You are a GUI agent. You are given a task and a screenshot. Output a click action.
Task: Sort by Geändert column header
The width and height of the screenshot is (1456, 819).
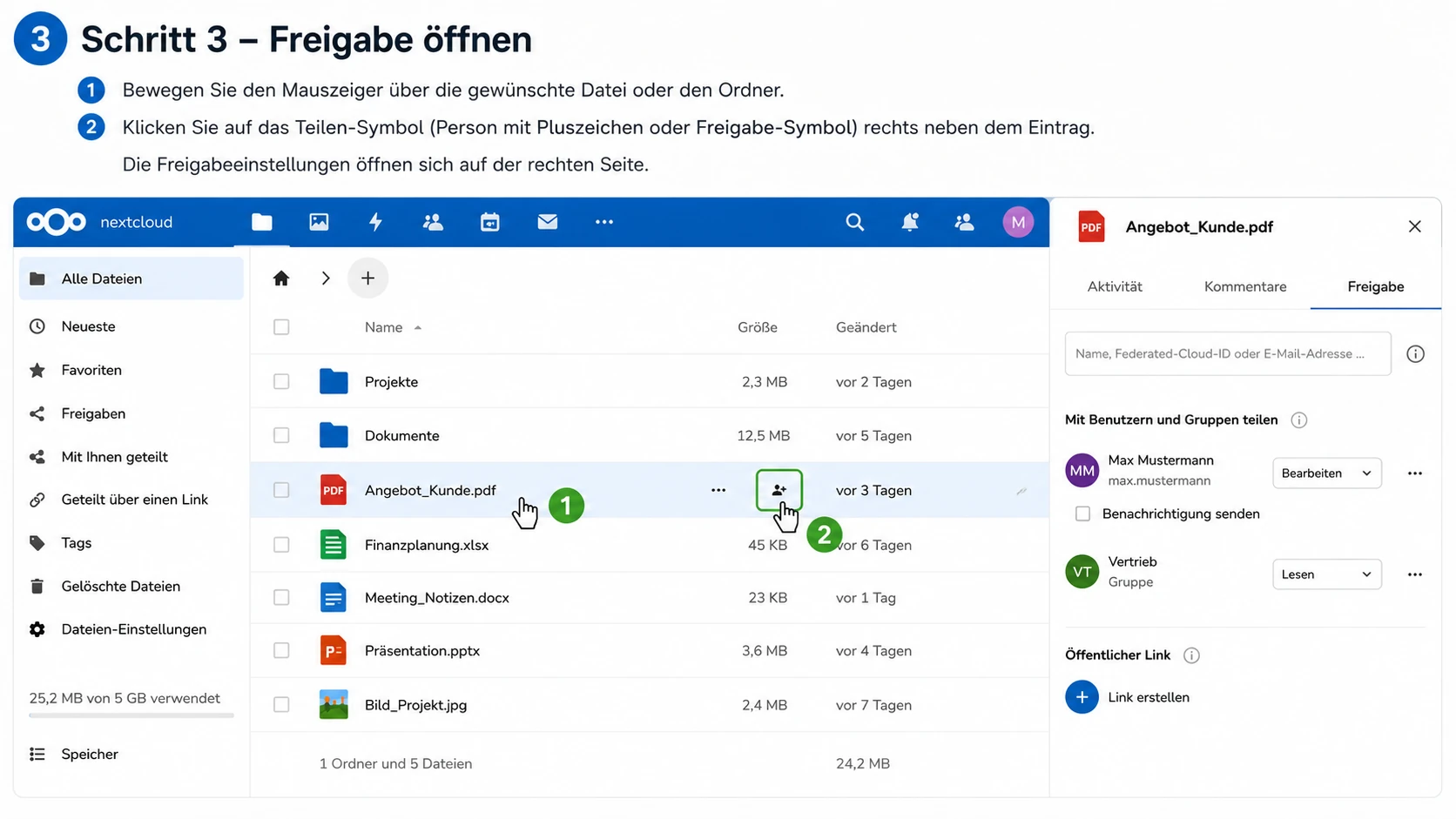pos(866,327)
